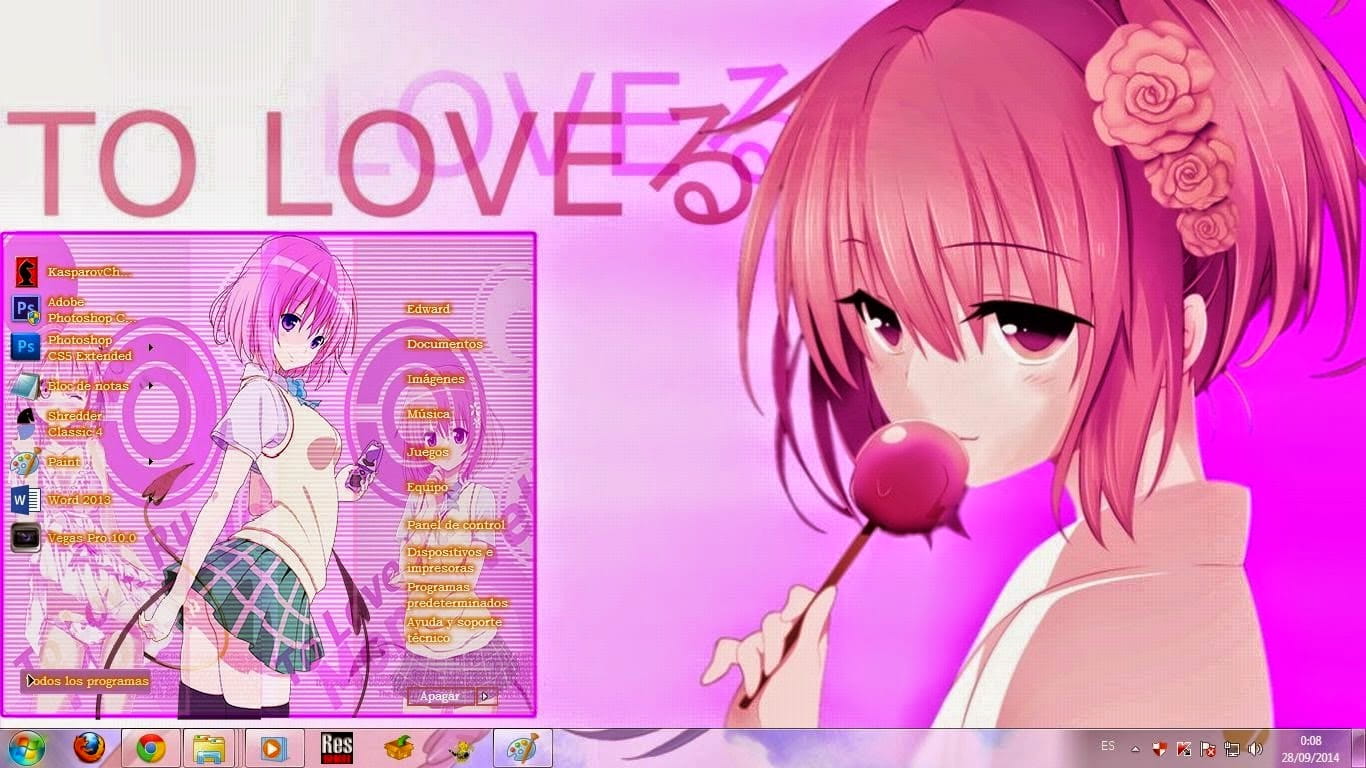Show hidden system tray icons
This screenshot has width=1366, height=768.
click(x=1135, y=748)
